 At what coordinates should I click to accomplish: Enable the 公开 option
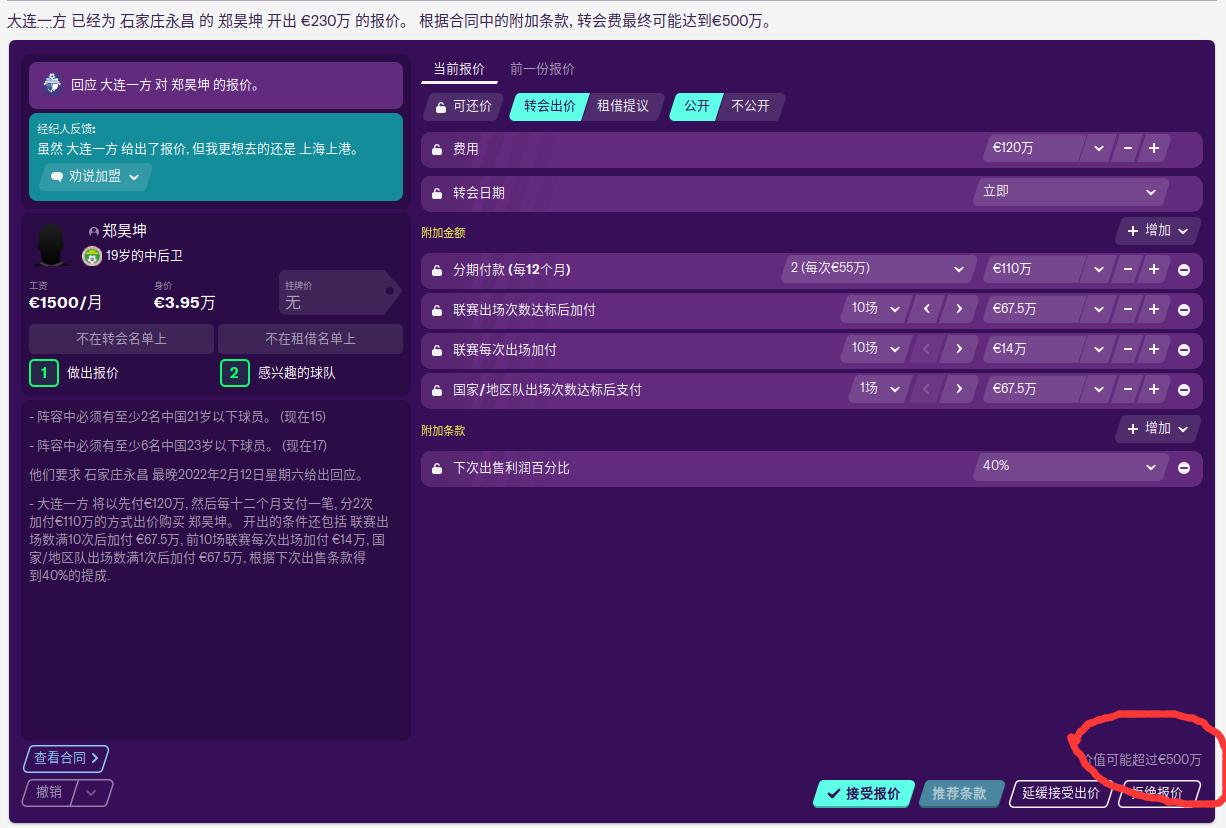[x=697, y=105]
